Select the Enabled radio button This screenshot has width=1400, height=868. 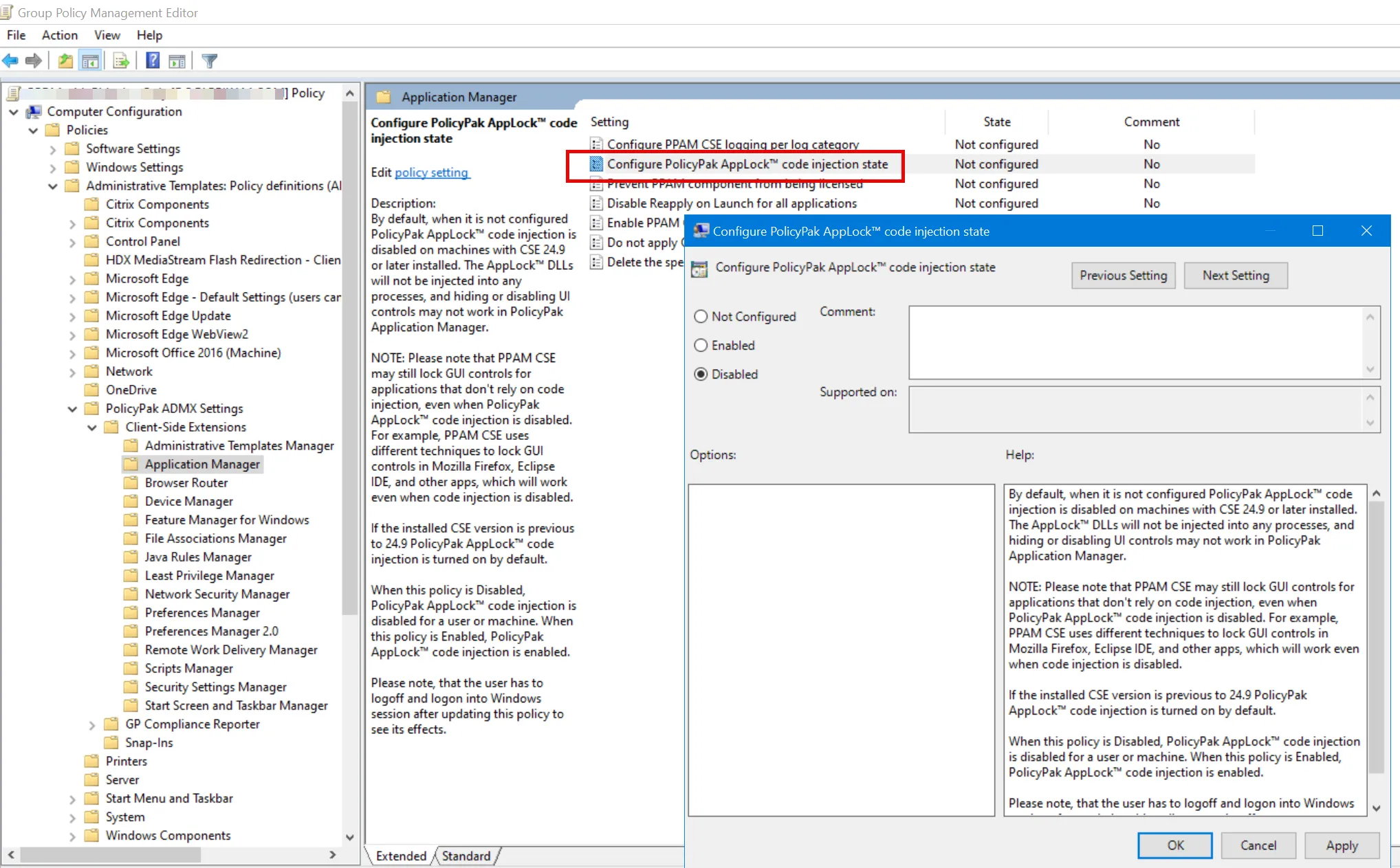point(701,346)
